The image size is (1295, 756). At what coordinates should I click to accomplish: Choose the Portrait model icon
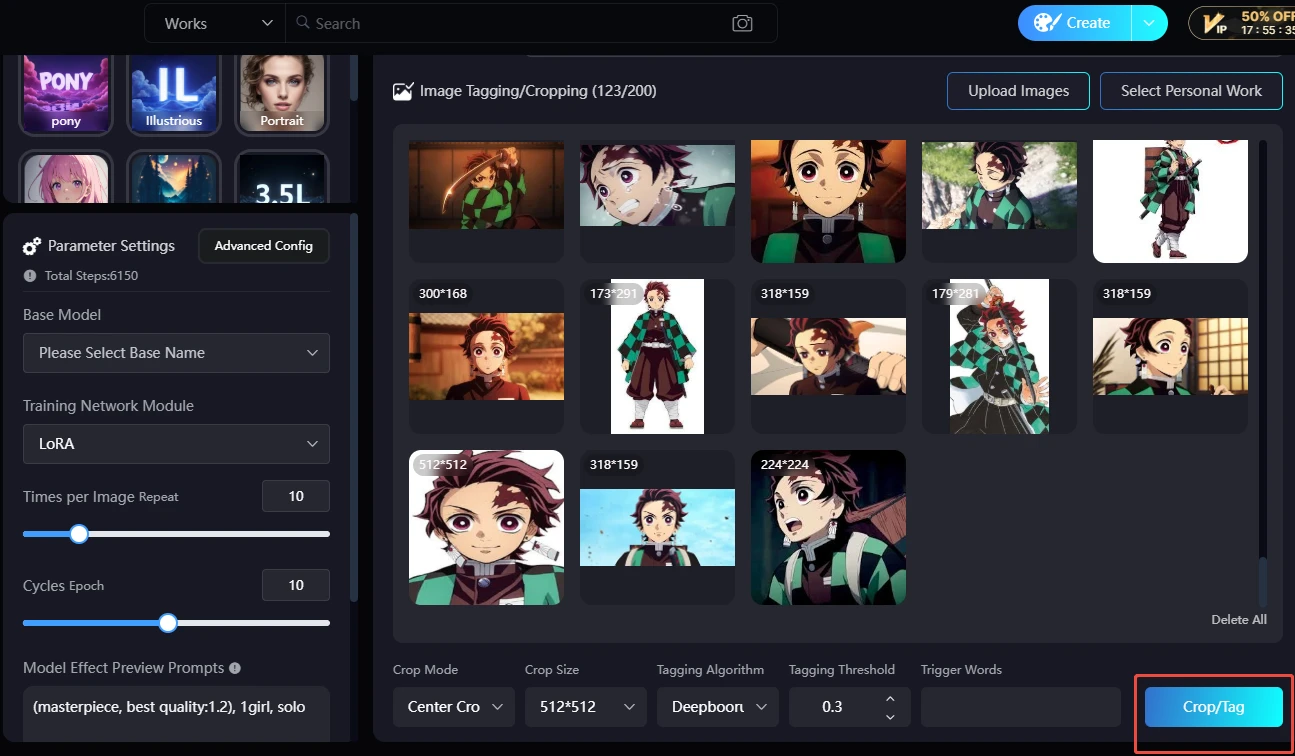pos(281,93)
